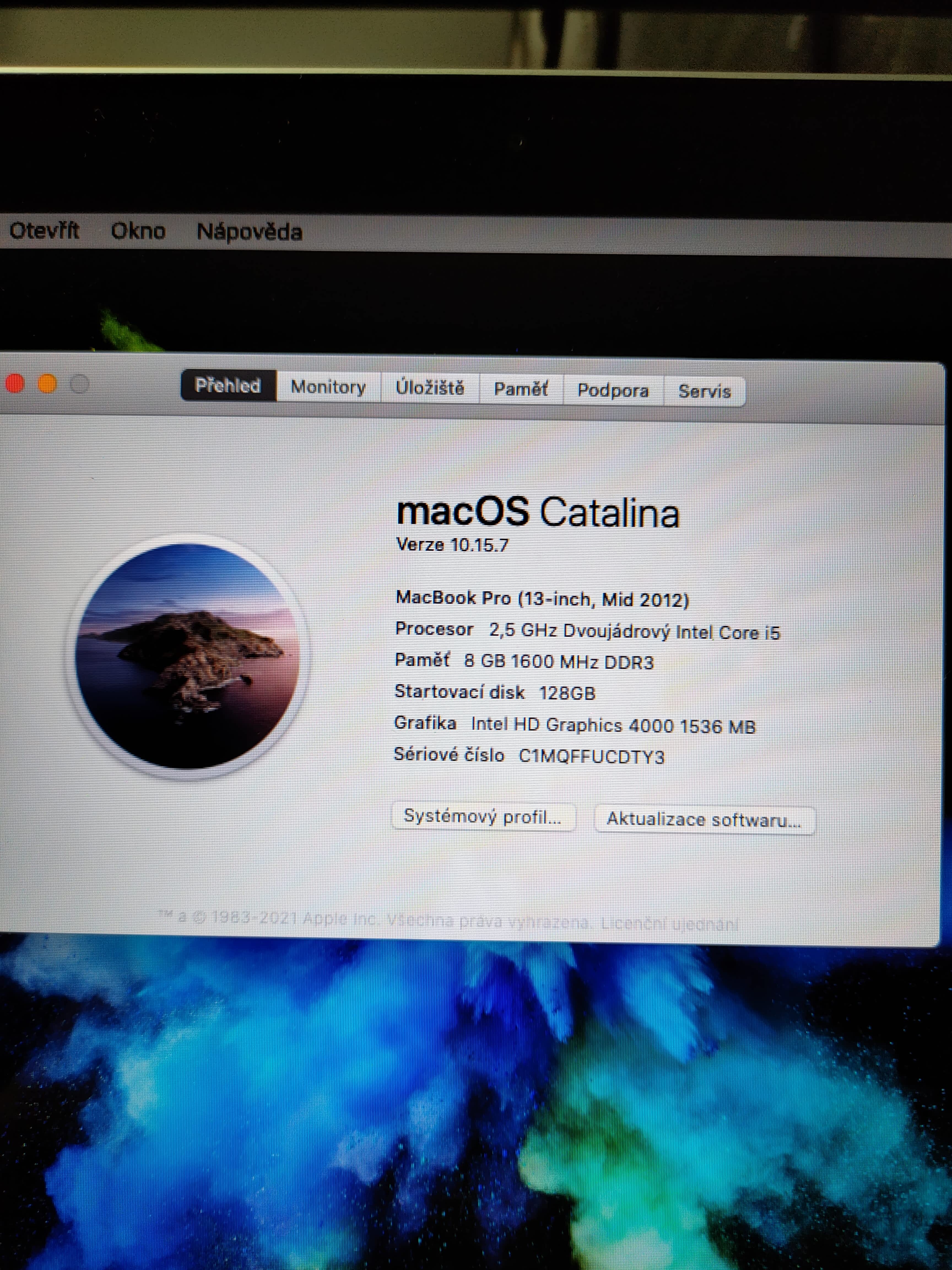Click the Aktualizace softwaru button
The image size is (952, 1270).
pos(704,819)
